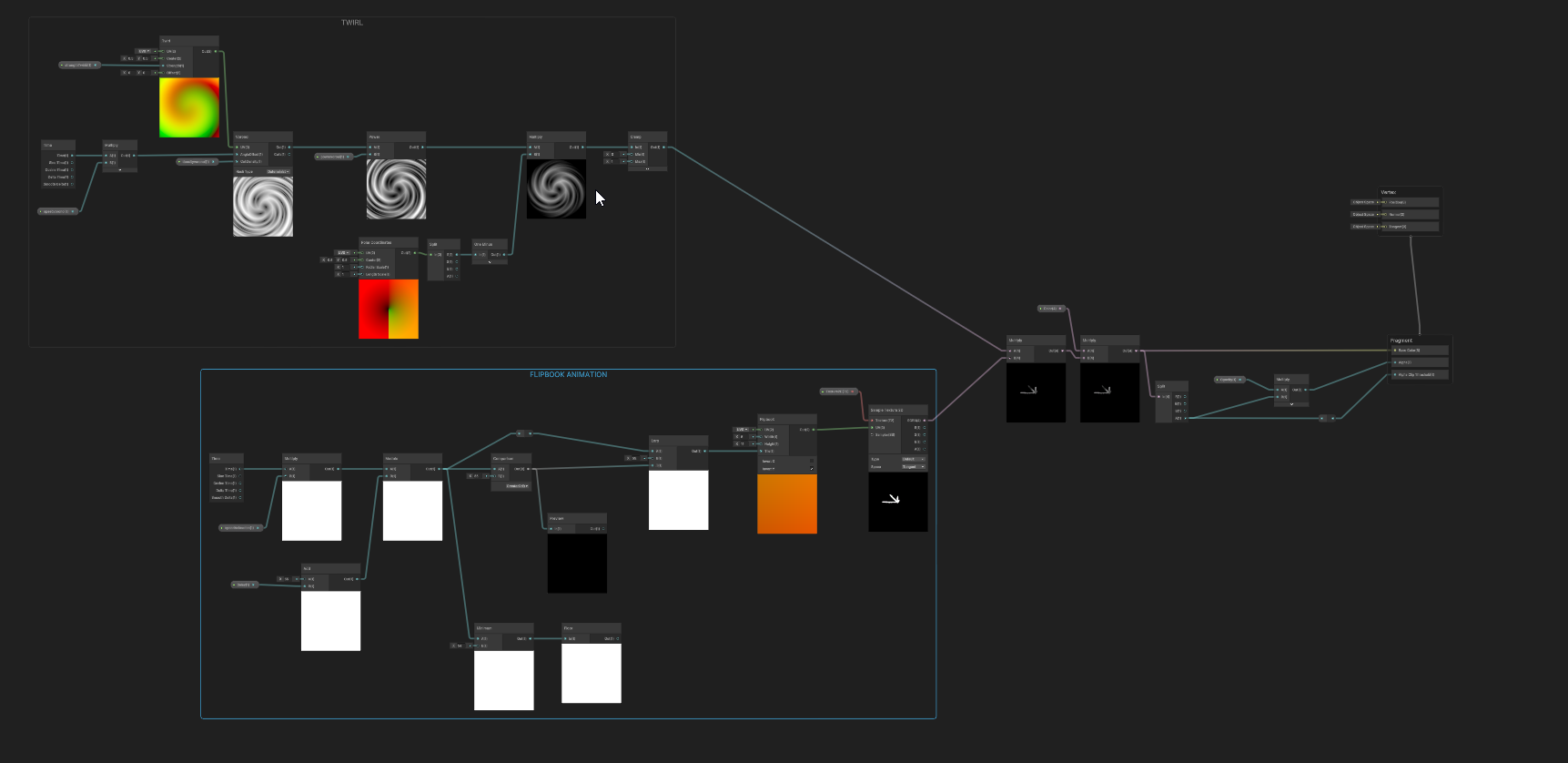
Task: Select the Flipbook node title bar
Action: 787,419
